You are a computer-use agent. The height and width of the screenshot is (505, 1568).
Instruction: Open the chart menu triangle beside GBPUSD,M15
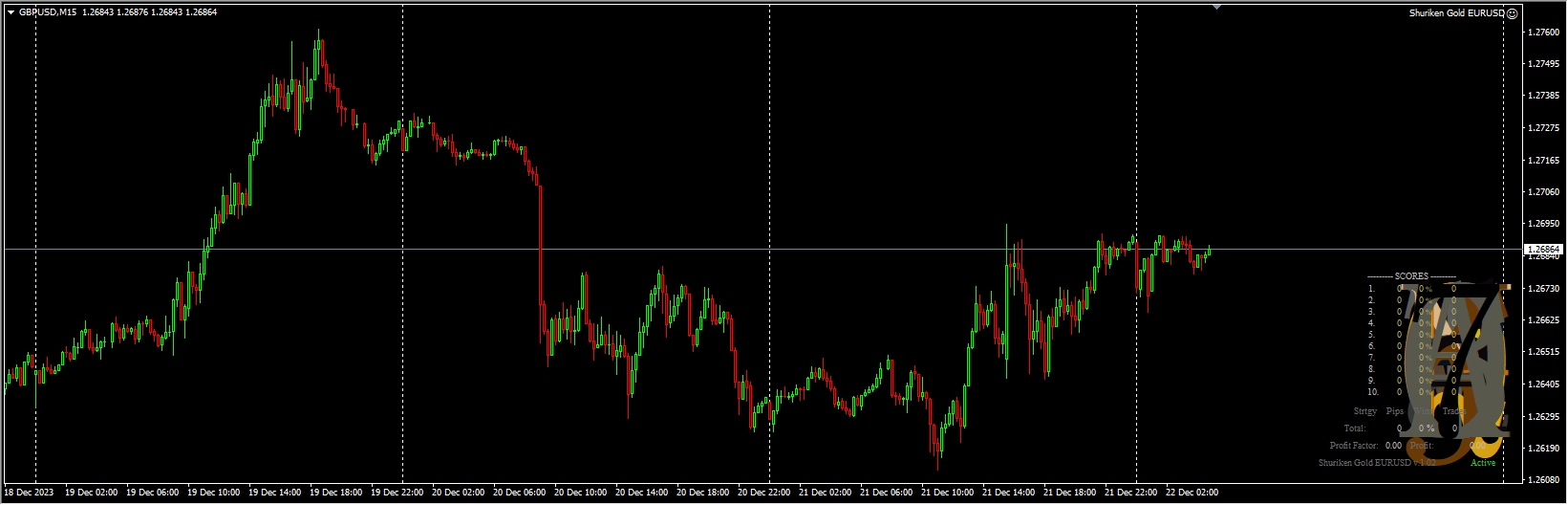point(11,12)
